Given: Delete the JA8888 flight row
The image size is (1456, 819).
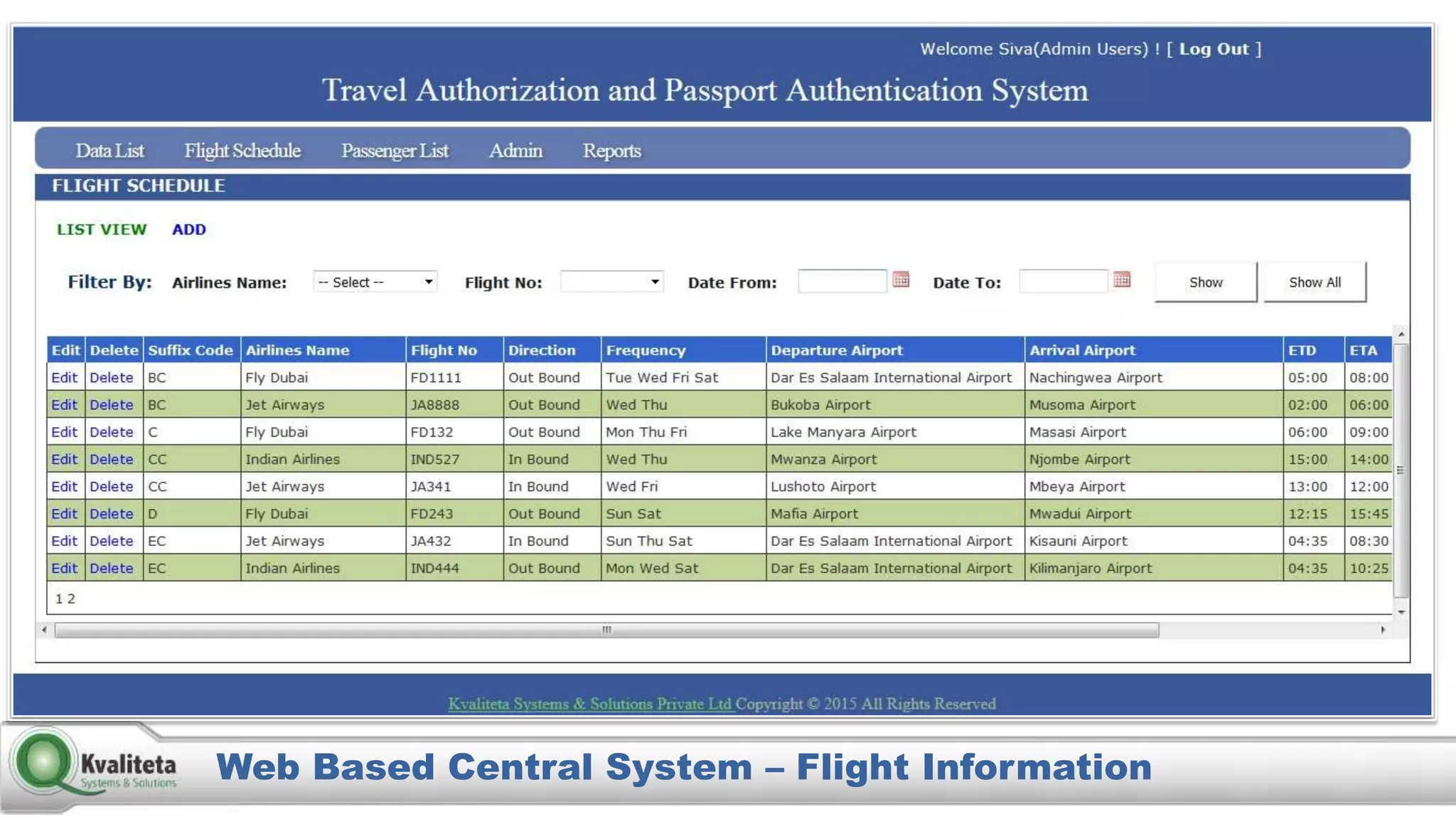Looking at the screenshot, I should [112, 405].
